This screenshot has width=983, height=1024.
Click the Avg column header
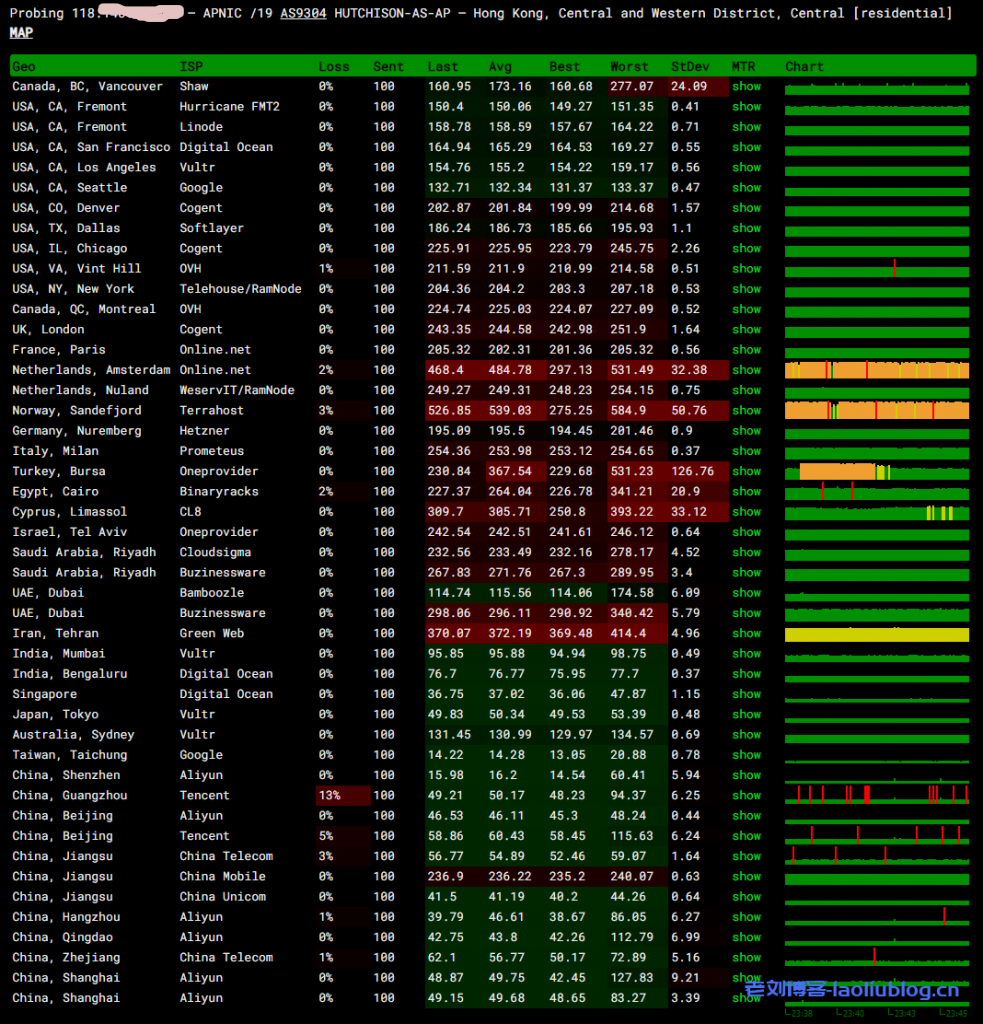coord(500,67)
